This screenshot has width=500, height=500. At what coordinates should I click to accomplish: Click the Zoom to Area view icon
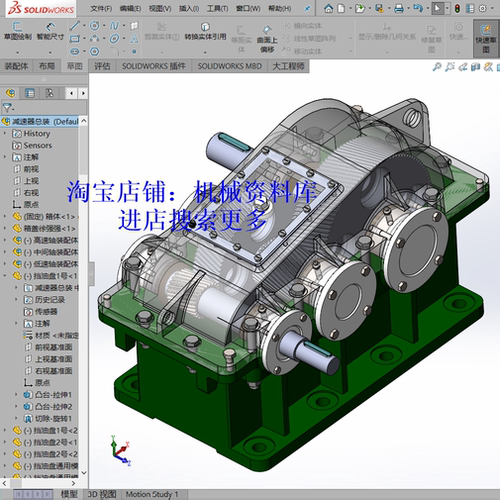click(450, 67)
